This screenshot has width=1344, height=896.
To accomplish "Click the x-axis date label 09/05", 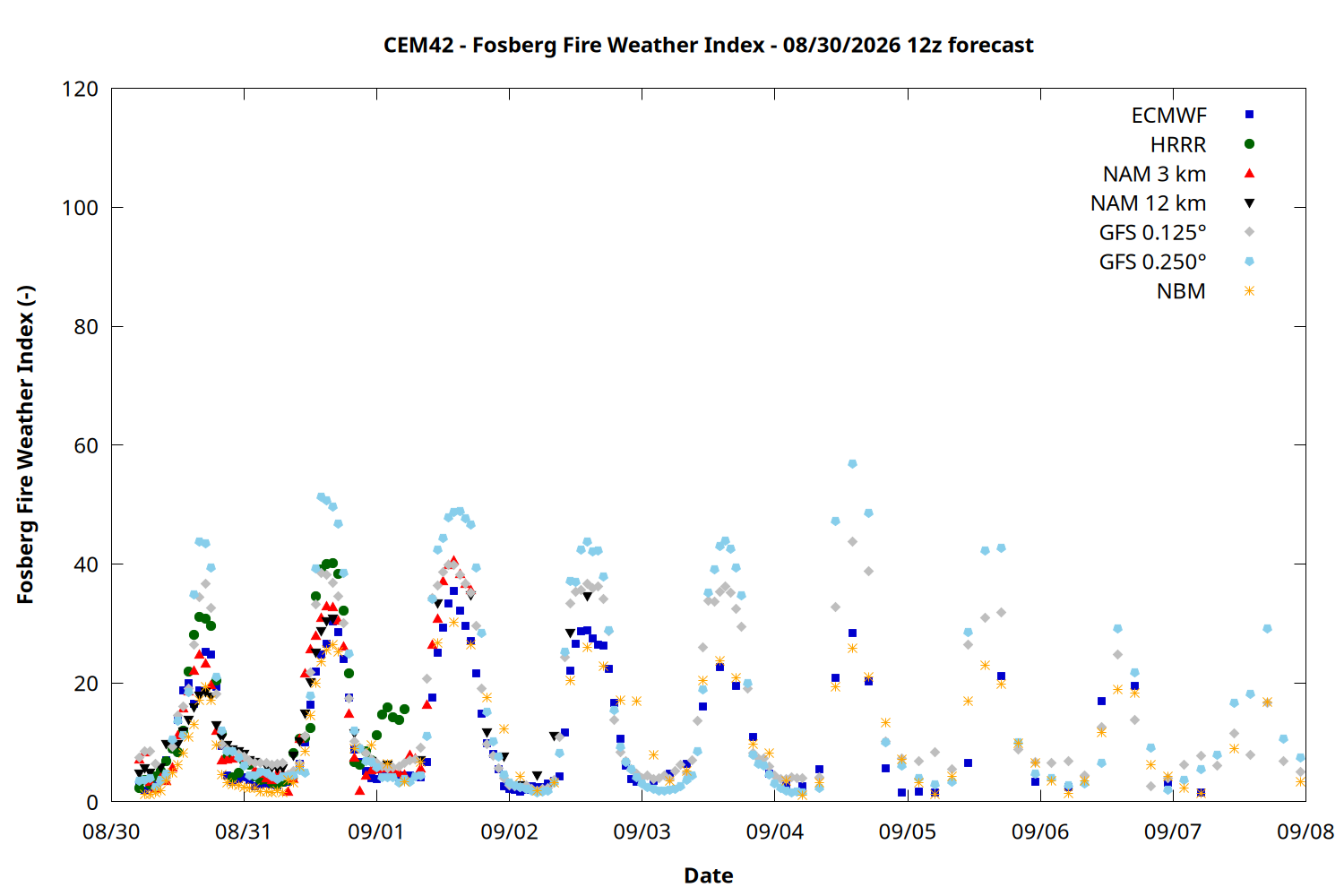I will pyautogui.click(x=908, y=831).
